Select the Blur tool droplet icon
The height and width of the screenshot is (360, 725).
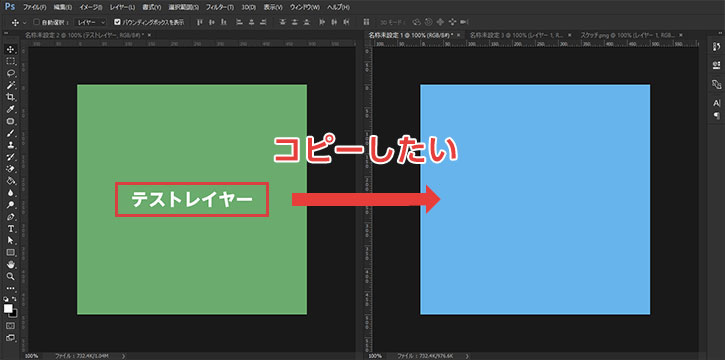11,193
